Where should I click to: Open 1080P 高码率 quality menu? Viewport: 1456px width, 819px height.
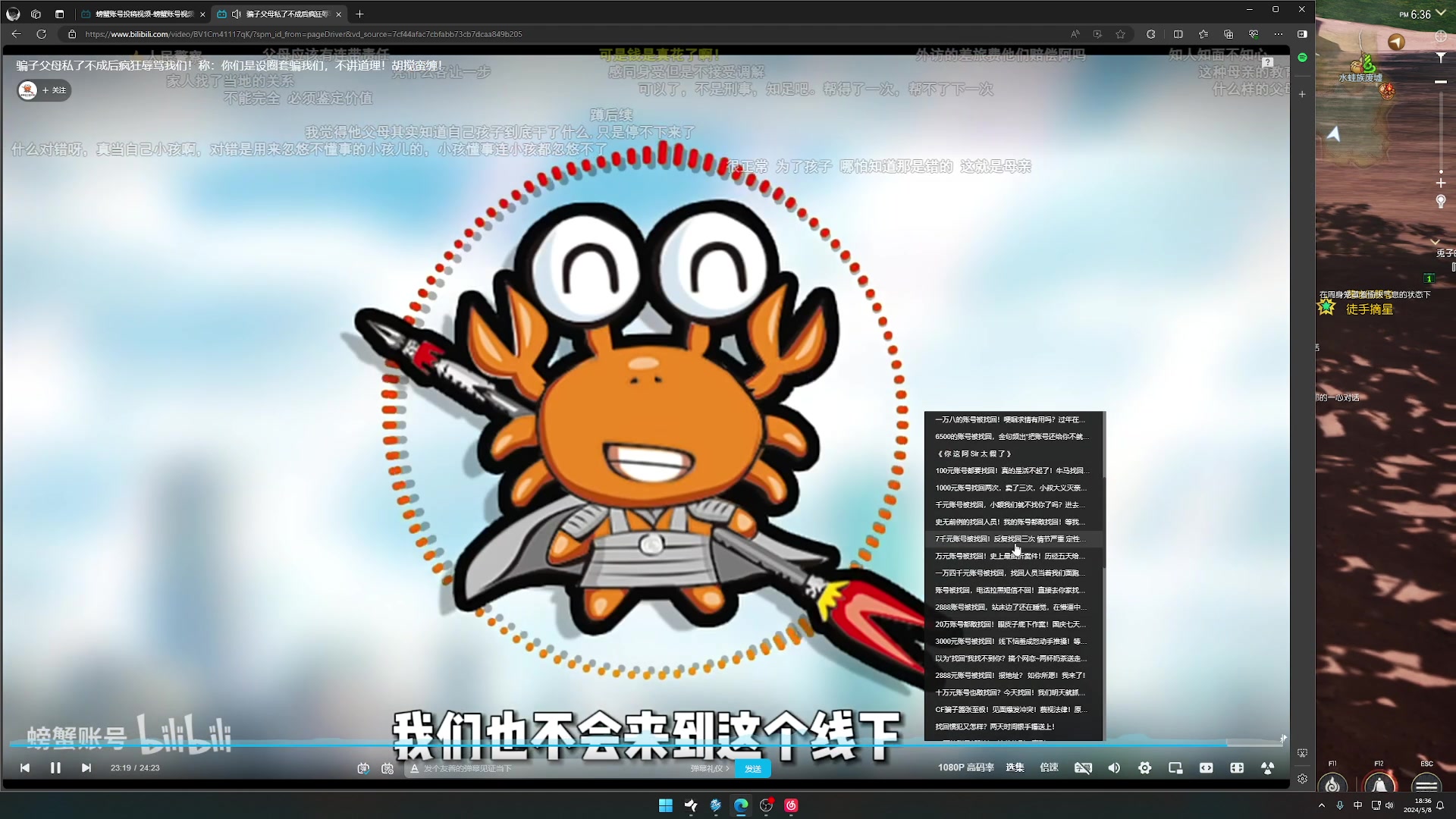pyautogui.click(x=965, y=767)
